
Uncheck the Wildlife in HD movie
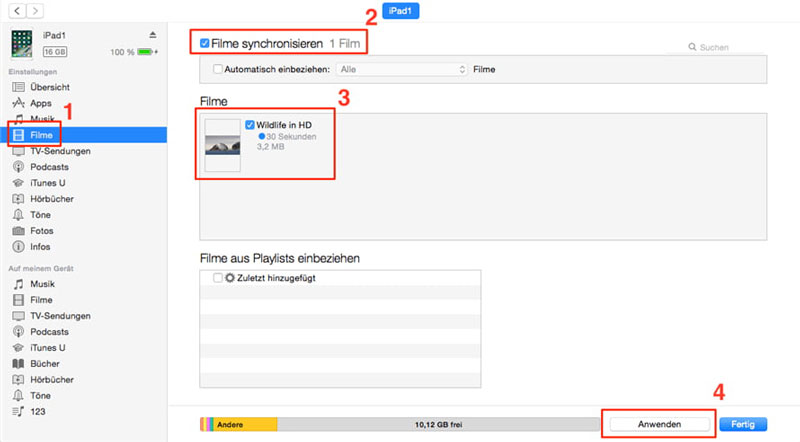click(x=250, y=125)
